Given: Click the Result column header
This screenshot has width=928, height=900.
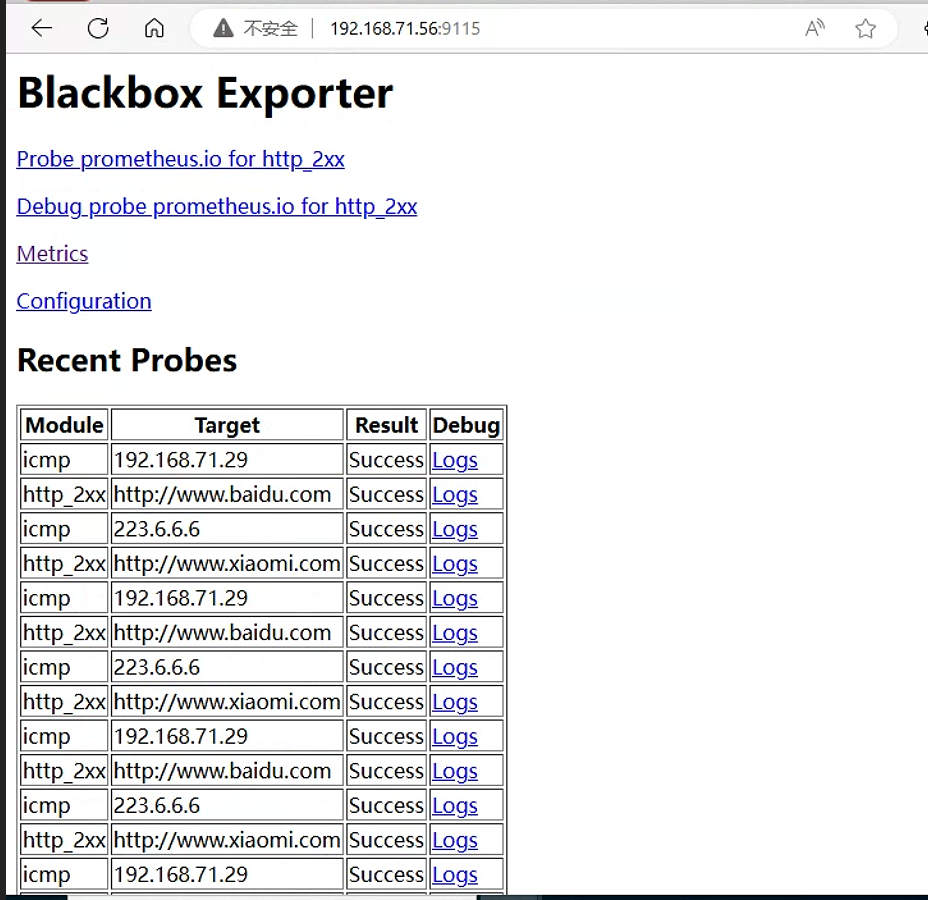Looking at the screenshot, I should click(x=386, y=425).
